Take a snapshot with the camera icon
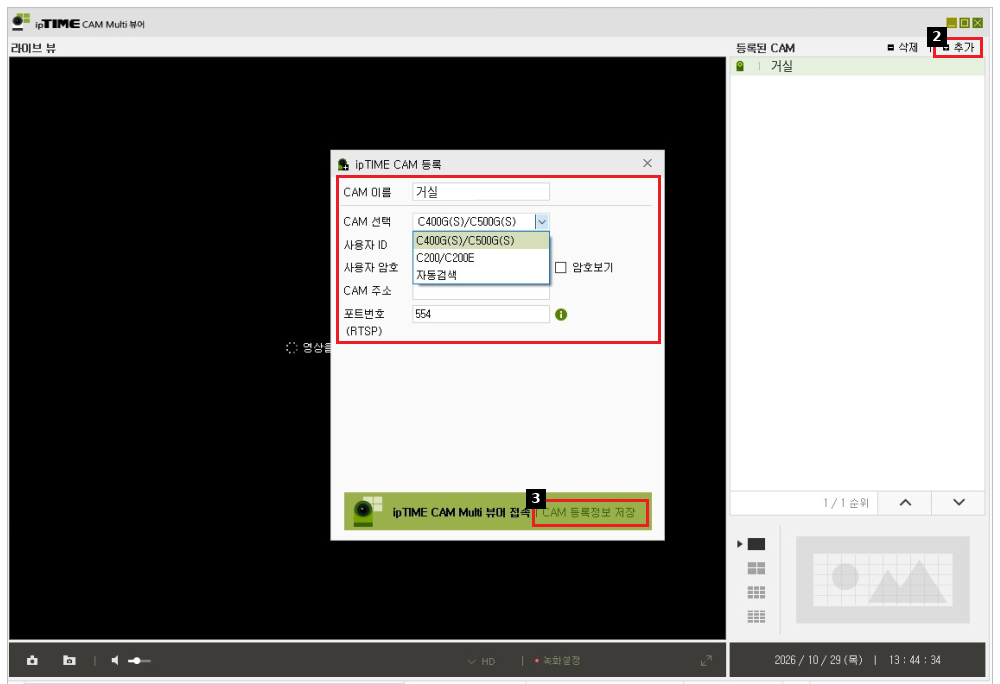The width and height of the screenshot is (1000, 684). click(32, 660)
